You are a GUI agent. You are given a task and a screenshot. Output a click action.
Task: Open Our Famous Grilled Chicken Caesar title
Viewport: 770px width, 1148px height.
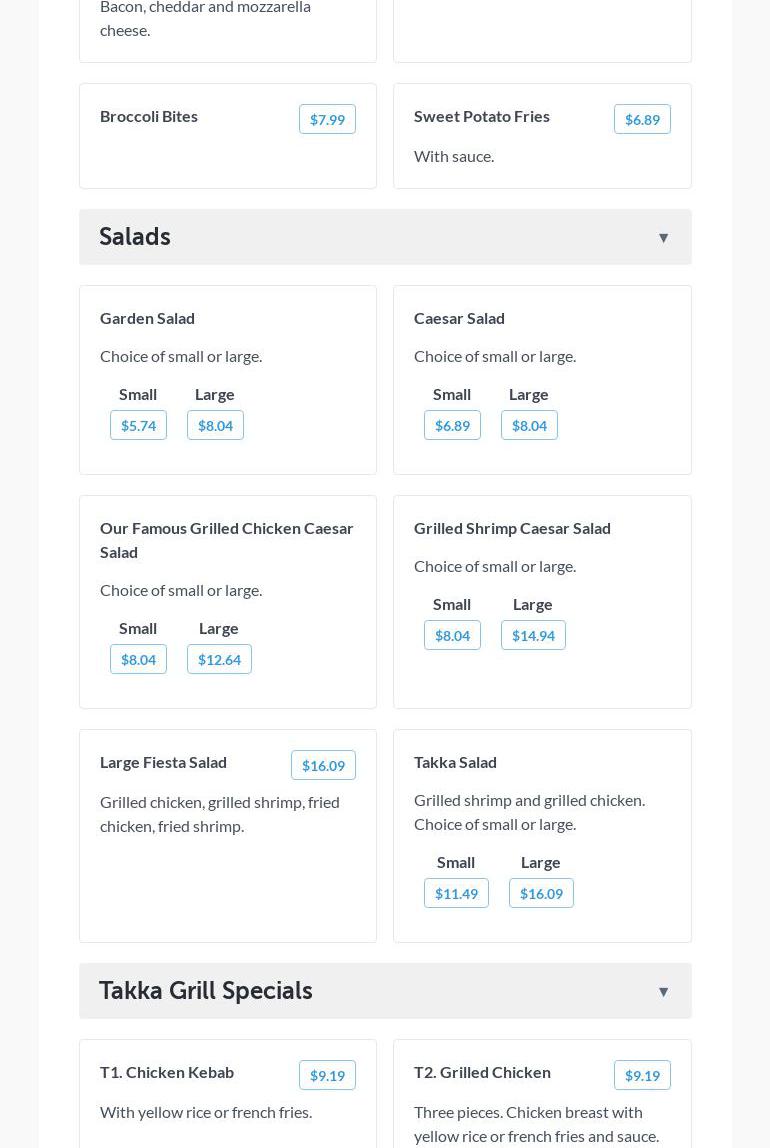click(226, 540)
